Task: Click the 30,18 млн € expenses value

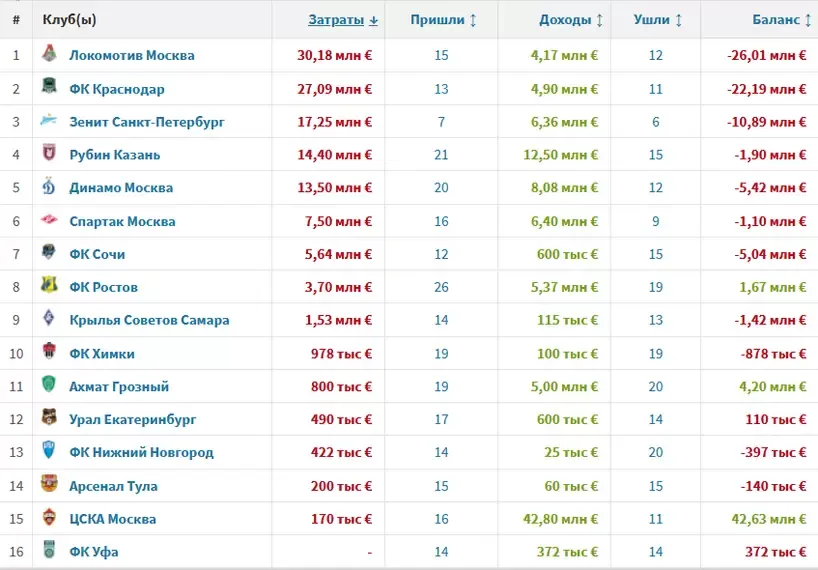Action: pyautogui.click(x=335, y=55)
